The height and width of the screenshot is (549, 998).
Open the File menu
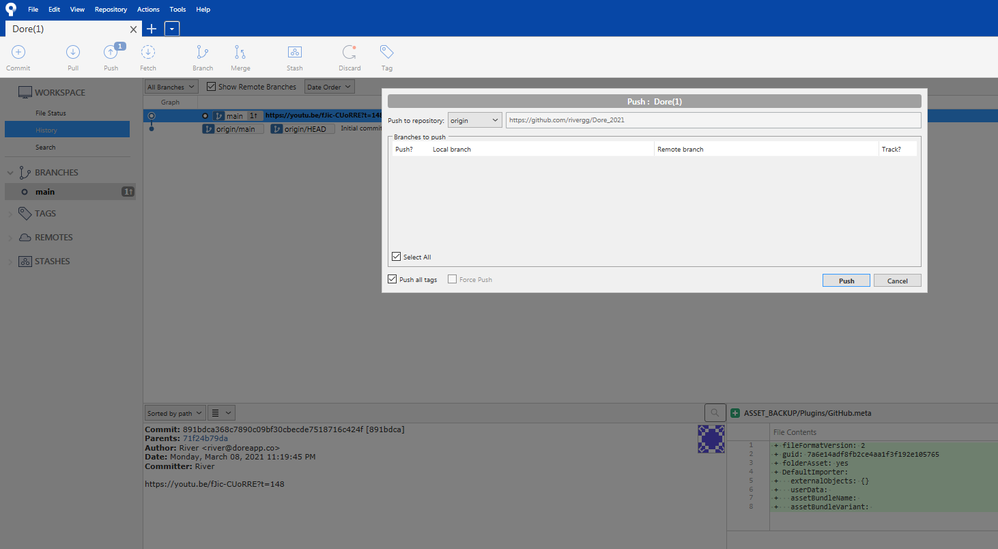pos(33,10)
